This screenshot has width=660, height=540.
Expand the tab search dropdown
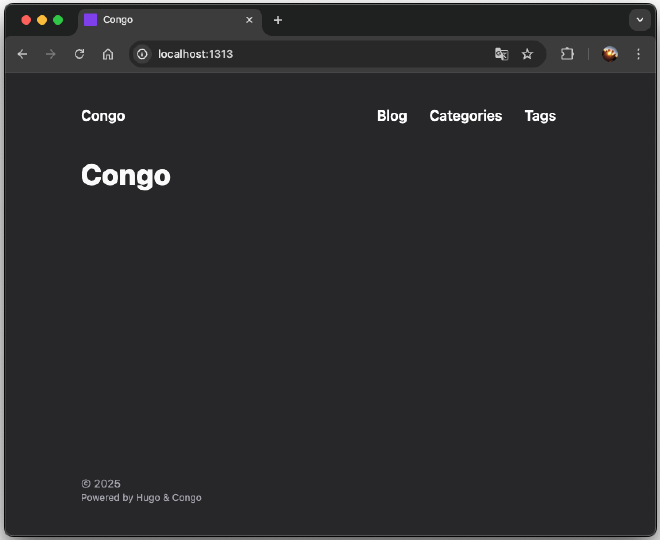point(640,20)
